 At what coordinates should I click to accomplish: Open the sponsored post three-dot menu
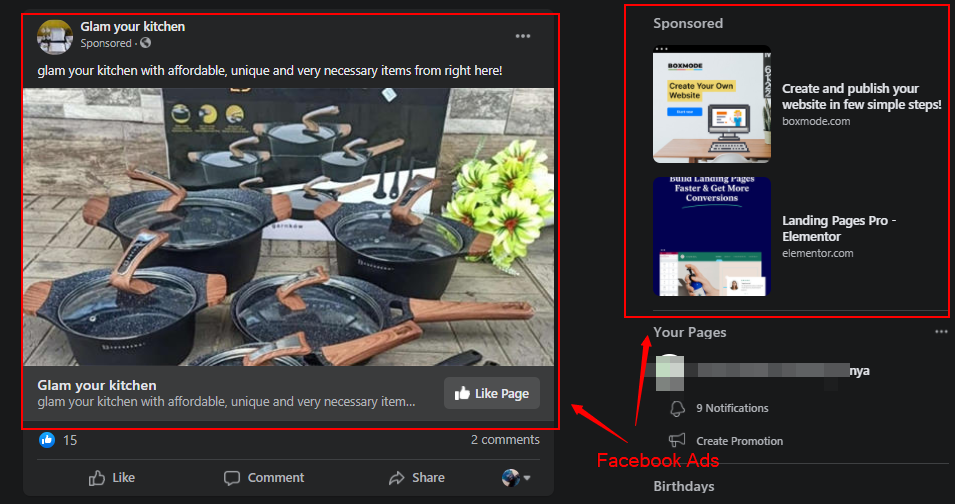[523, 36]
